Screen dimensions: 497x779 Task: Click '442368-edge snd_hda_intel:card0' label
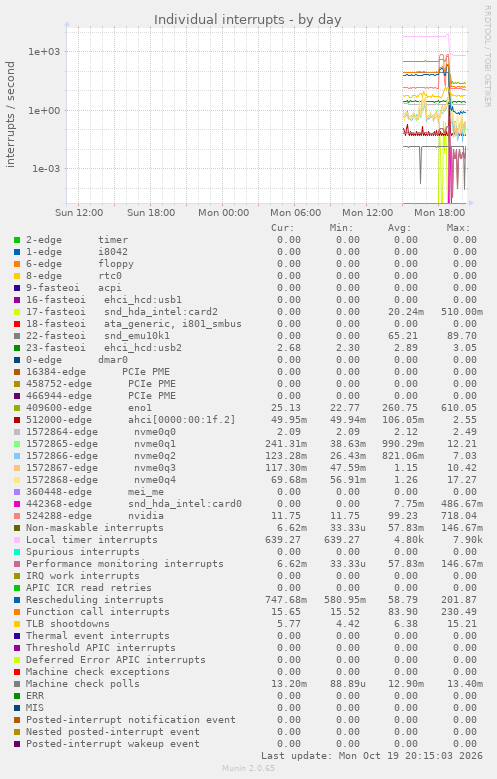pyautogui.click(x=134, y=504)
